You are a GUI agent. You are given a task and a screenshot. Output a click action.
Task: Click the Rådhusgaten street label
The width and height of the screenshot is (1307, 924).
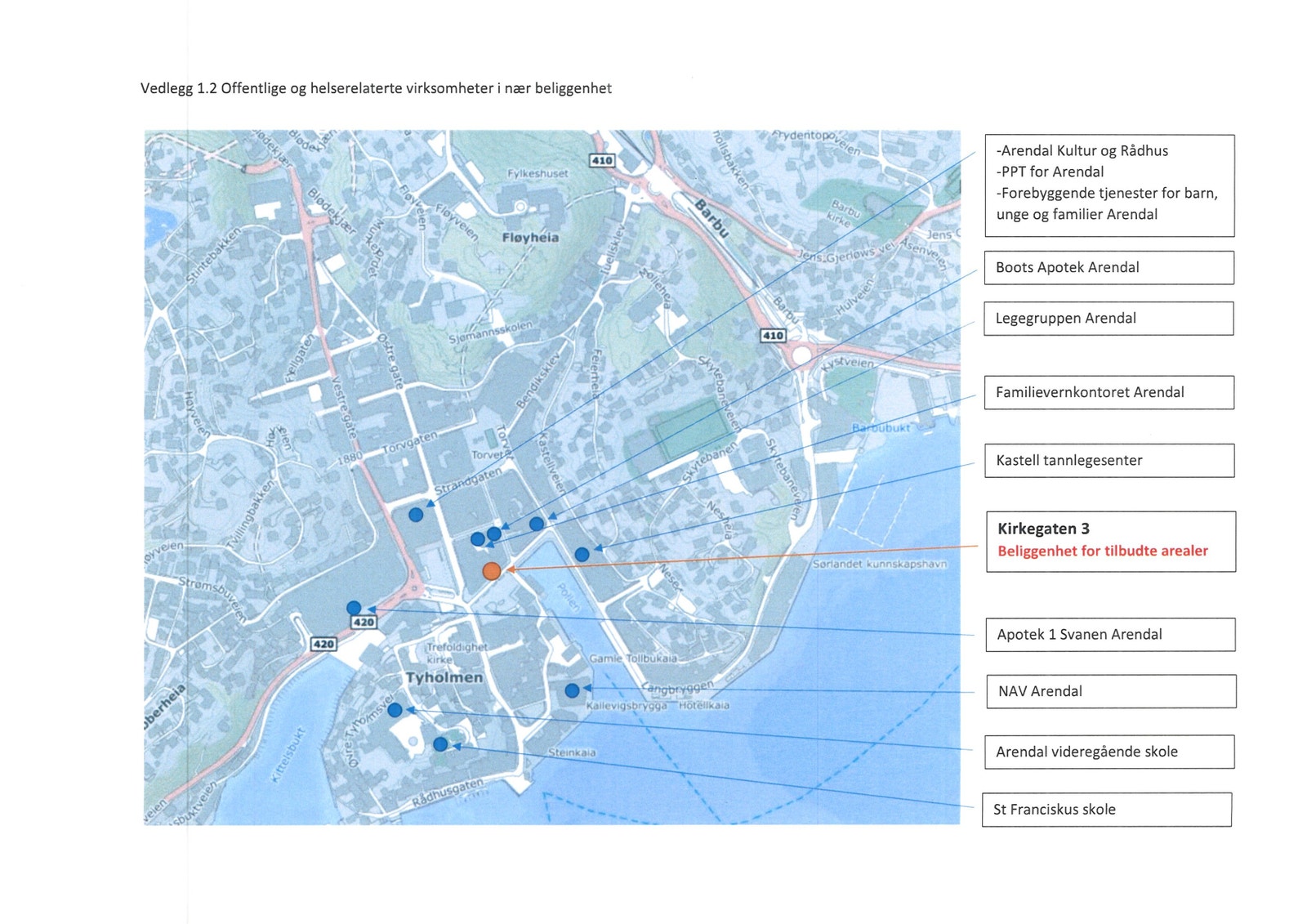(447, 792)
